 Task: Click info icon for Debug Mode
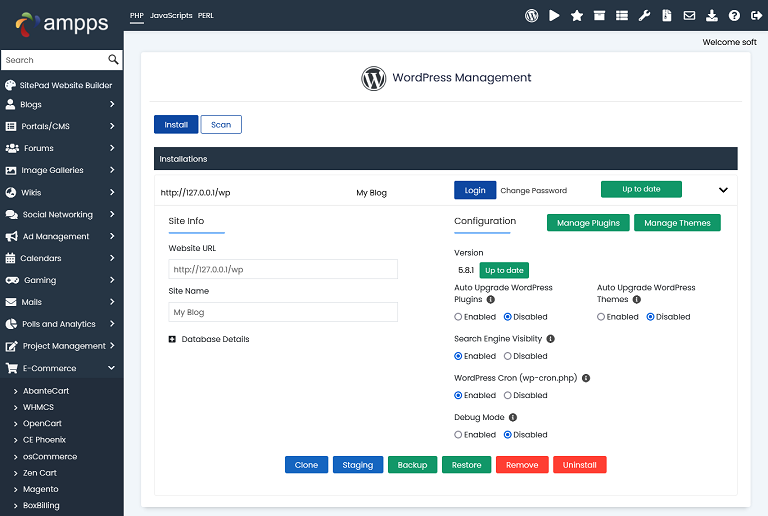(513, 417)
